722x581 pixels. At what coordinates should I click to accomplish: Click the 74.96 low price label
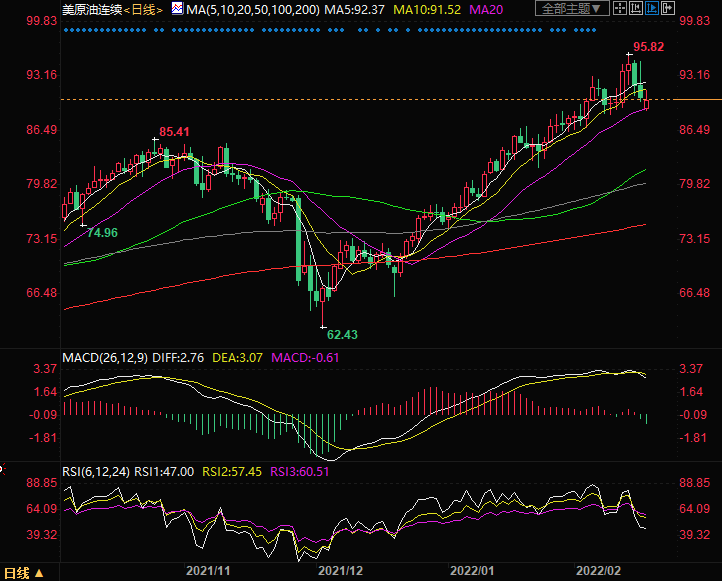102,232
